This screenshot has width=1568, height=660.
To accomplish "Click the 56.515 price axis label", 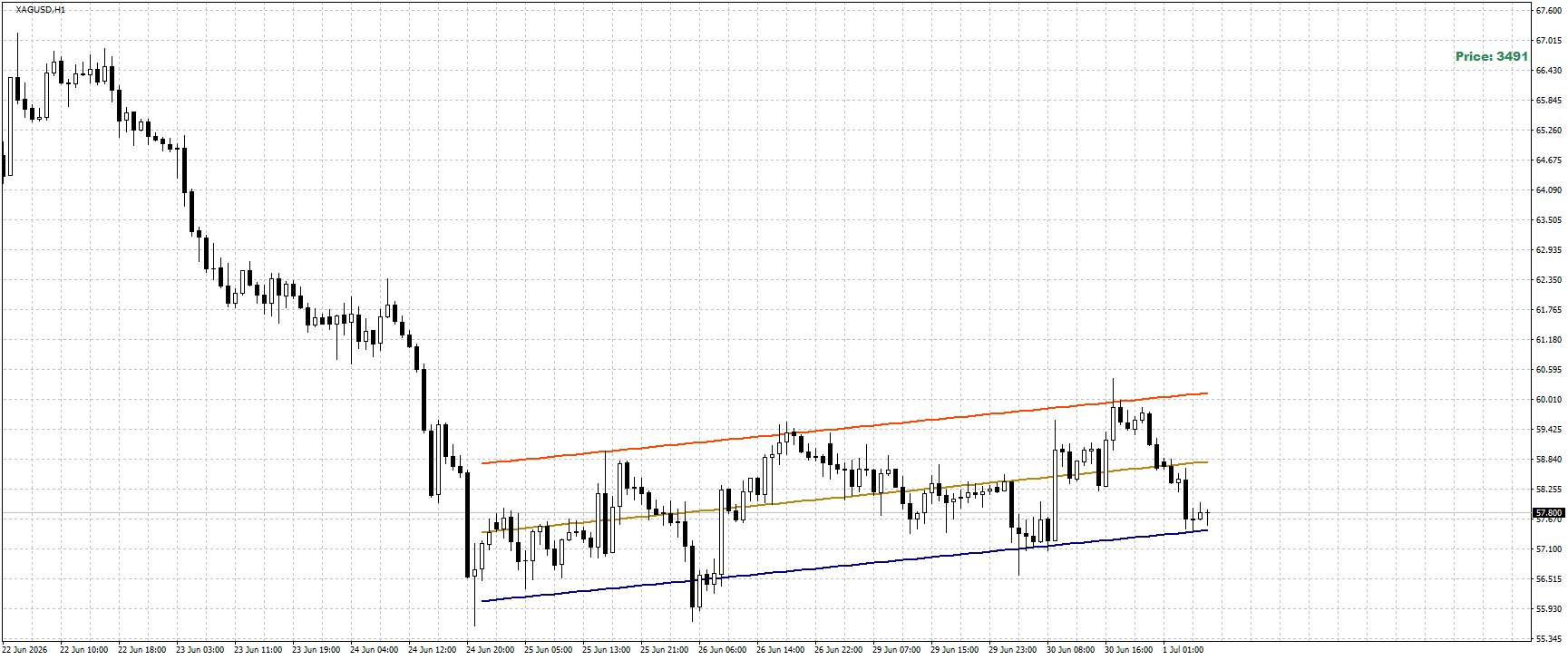I will click(x=1549, y=578).
